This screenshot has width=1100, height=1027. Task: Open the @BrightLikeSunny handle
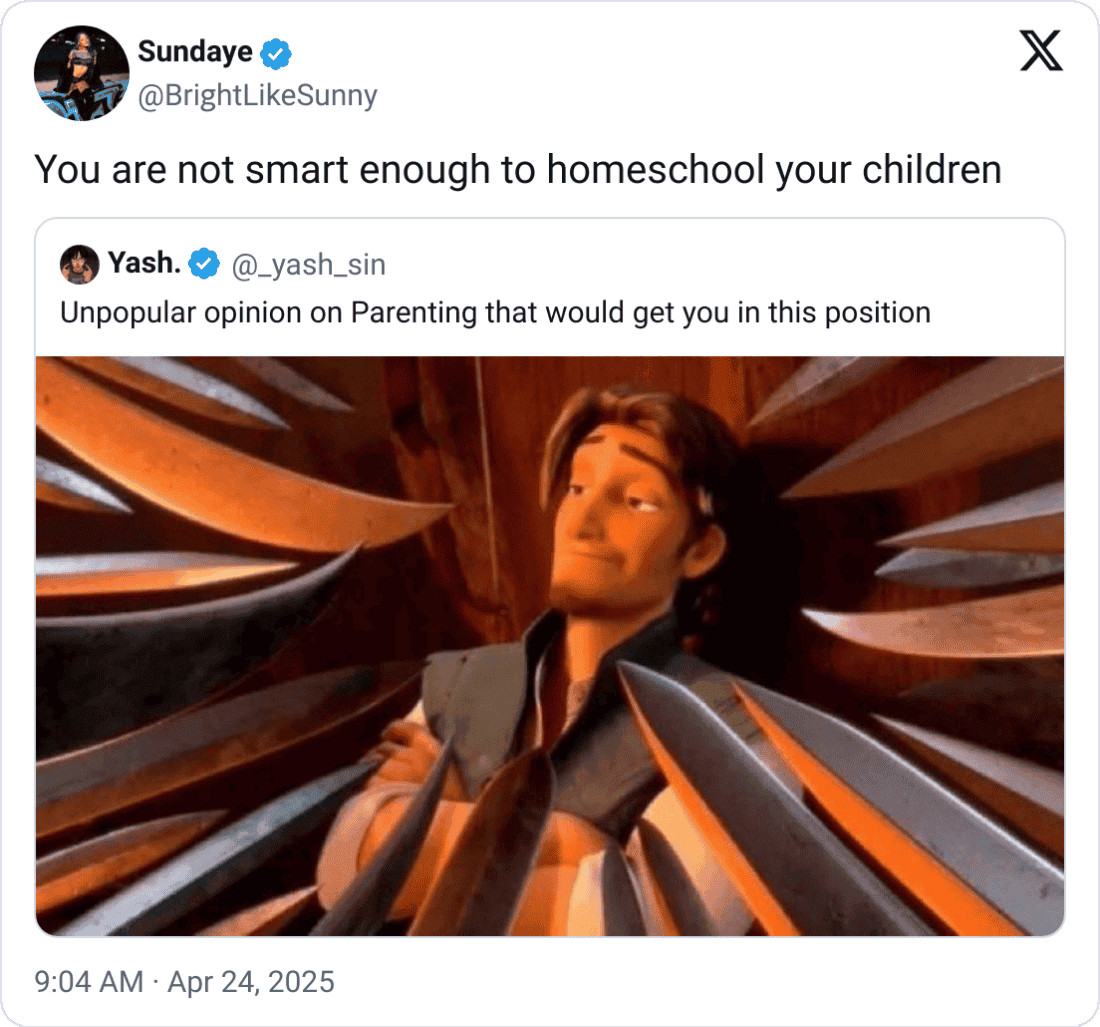click(x=257, y=95)
